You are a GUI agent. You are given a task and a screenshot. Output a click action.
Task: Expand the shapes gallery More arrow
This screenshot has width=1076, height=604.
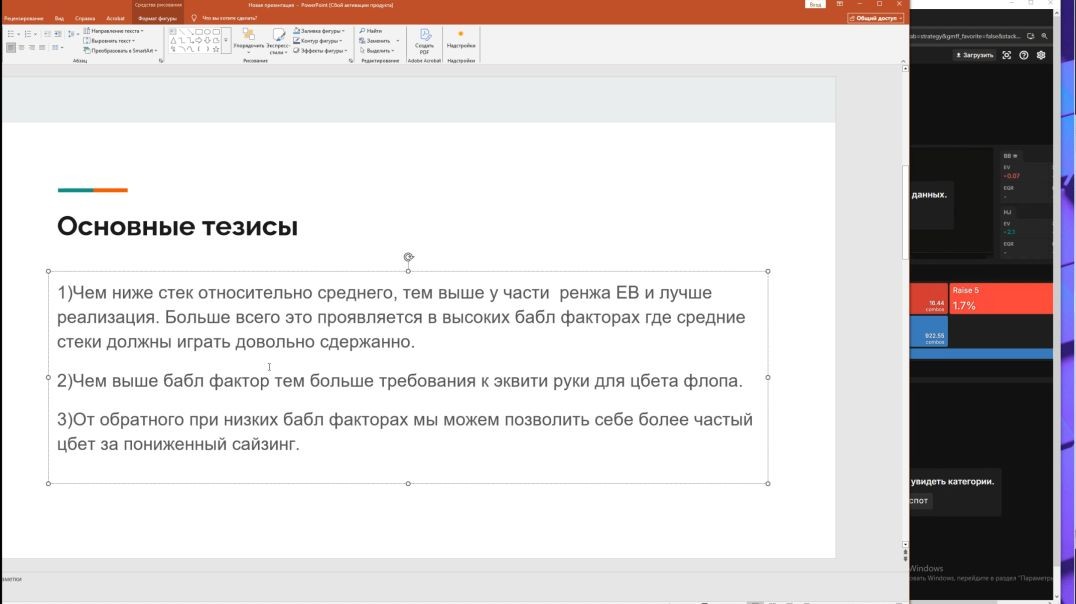click(x=226, y=40)
